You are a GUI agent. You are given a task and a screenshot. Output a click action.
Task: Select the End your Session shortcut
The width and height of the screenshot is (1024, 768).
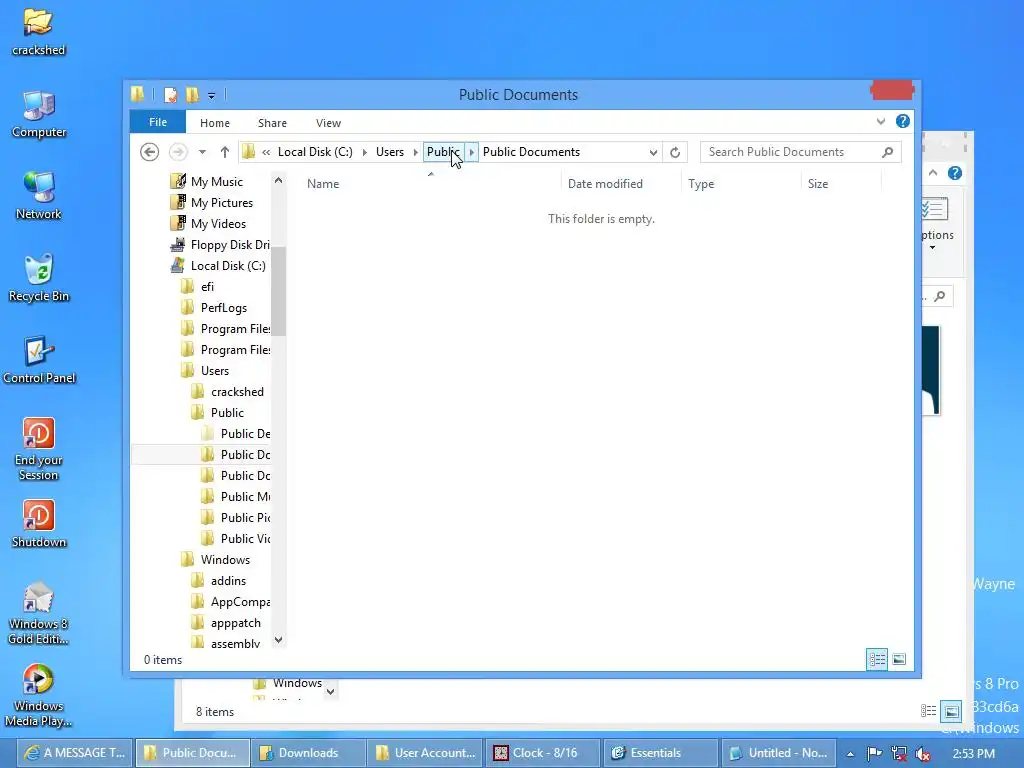pos(39,449)
